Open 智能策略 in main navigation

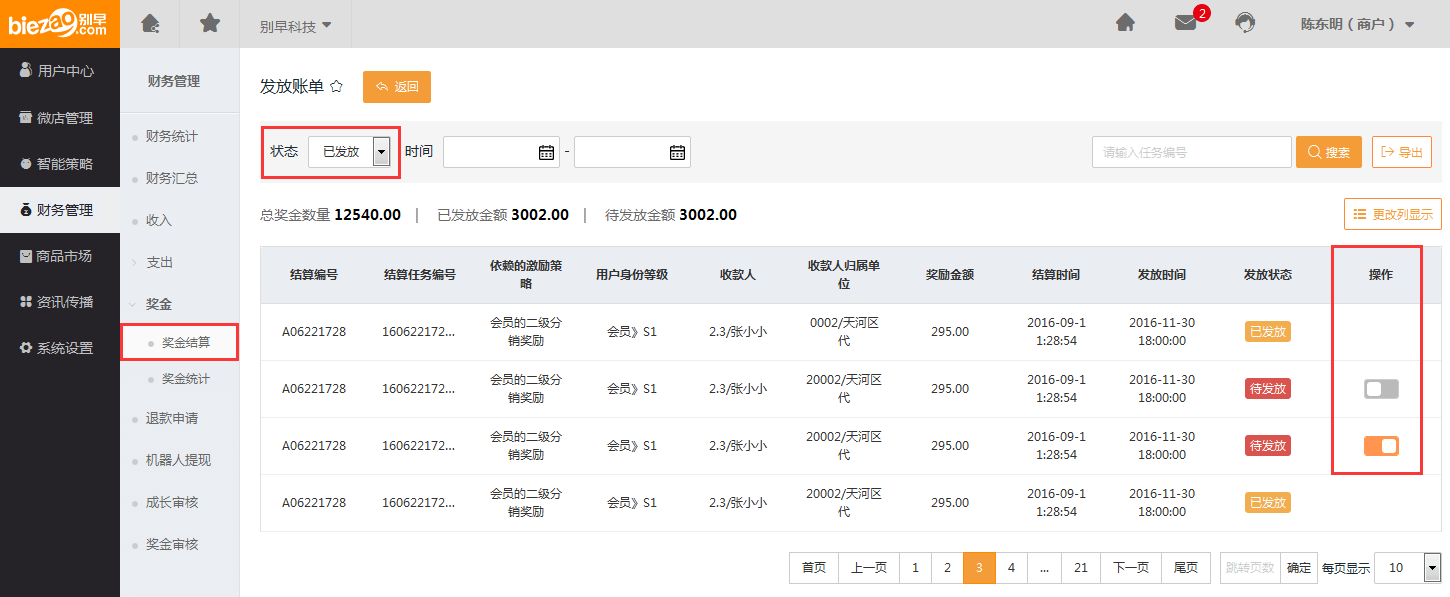click(x=60, y=164)
